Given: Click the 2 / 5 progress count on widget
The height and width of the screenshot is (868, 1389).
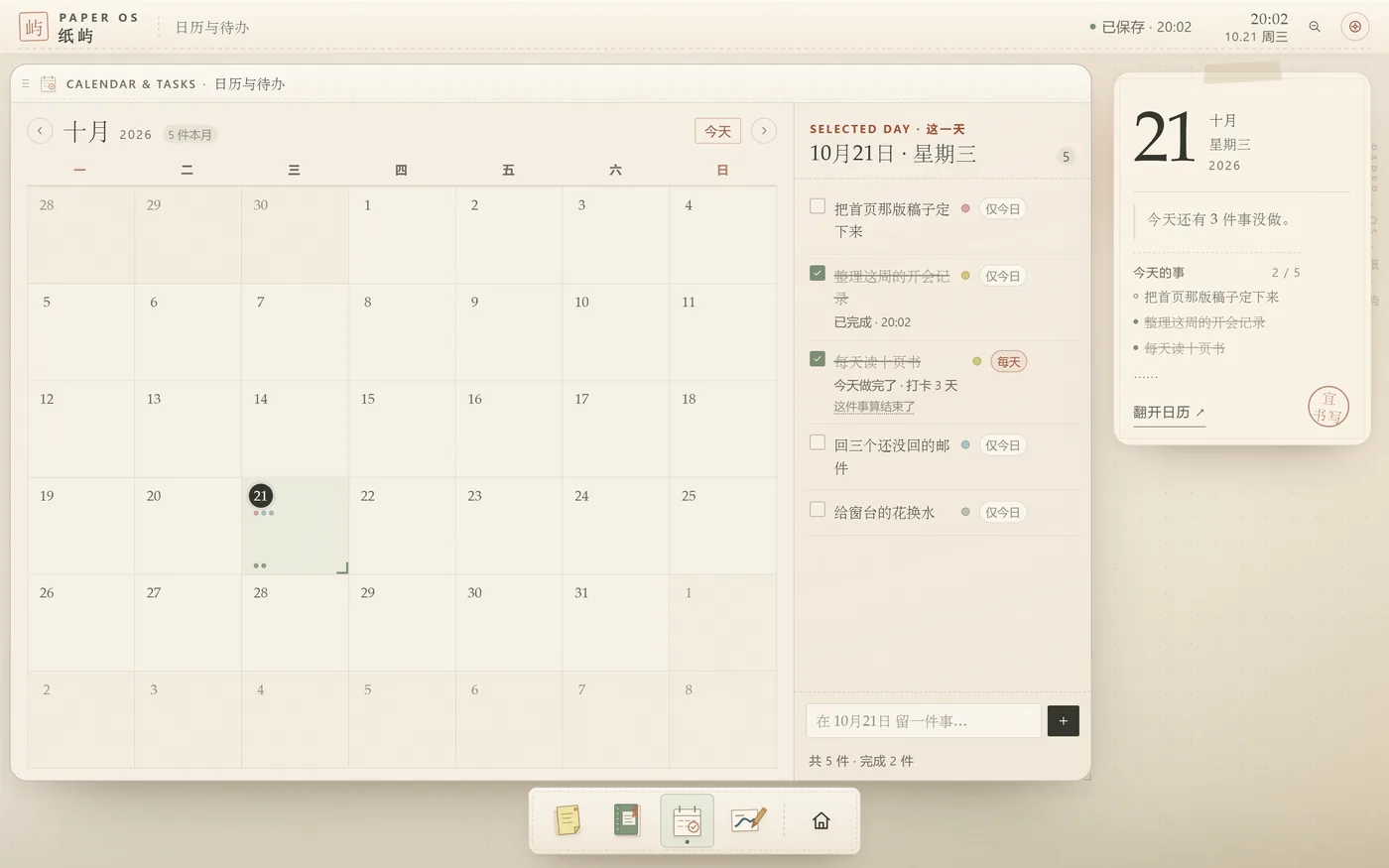Looking at the screenshot, I should coord(1286,273).
